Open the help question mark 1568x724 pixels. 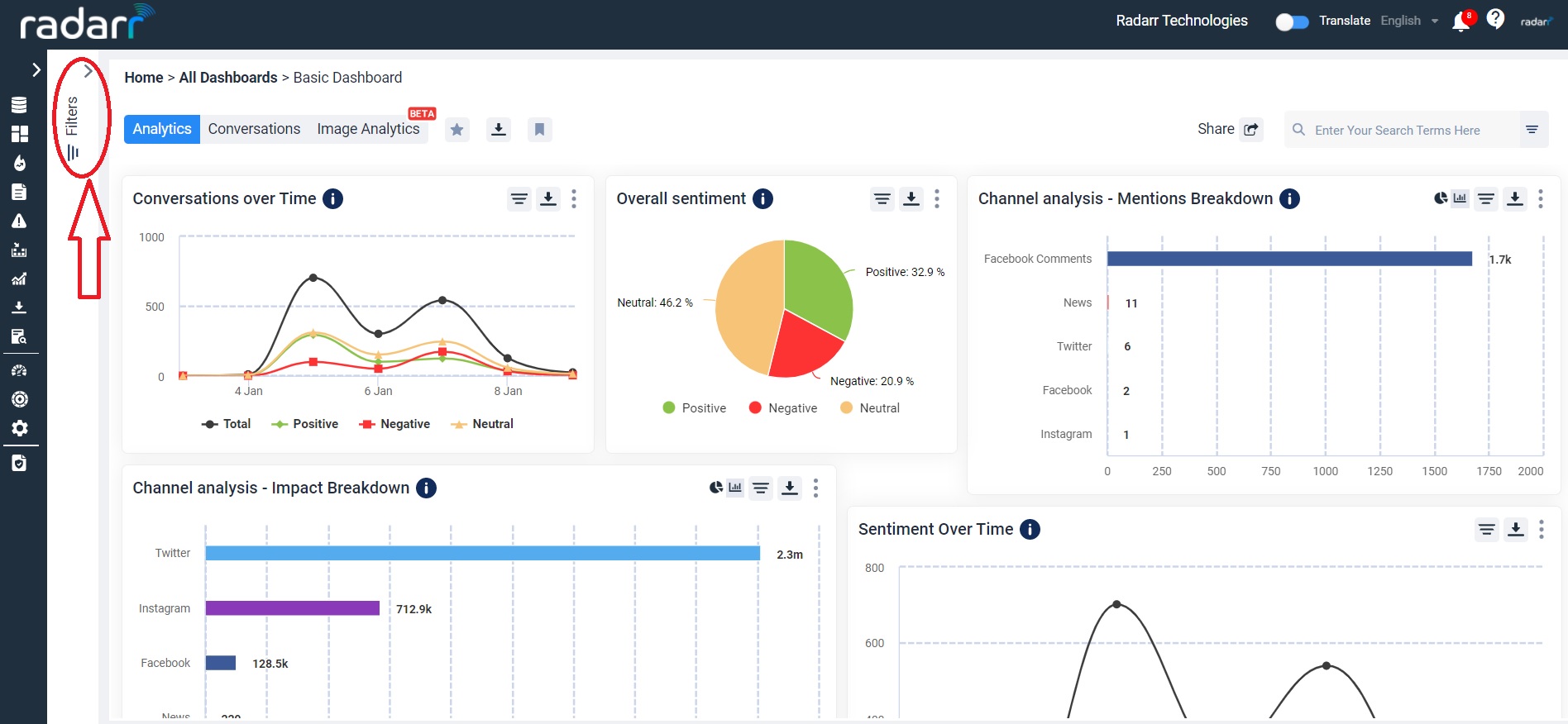pyautogui.click(x=1495, y=19)
